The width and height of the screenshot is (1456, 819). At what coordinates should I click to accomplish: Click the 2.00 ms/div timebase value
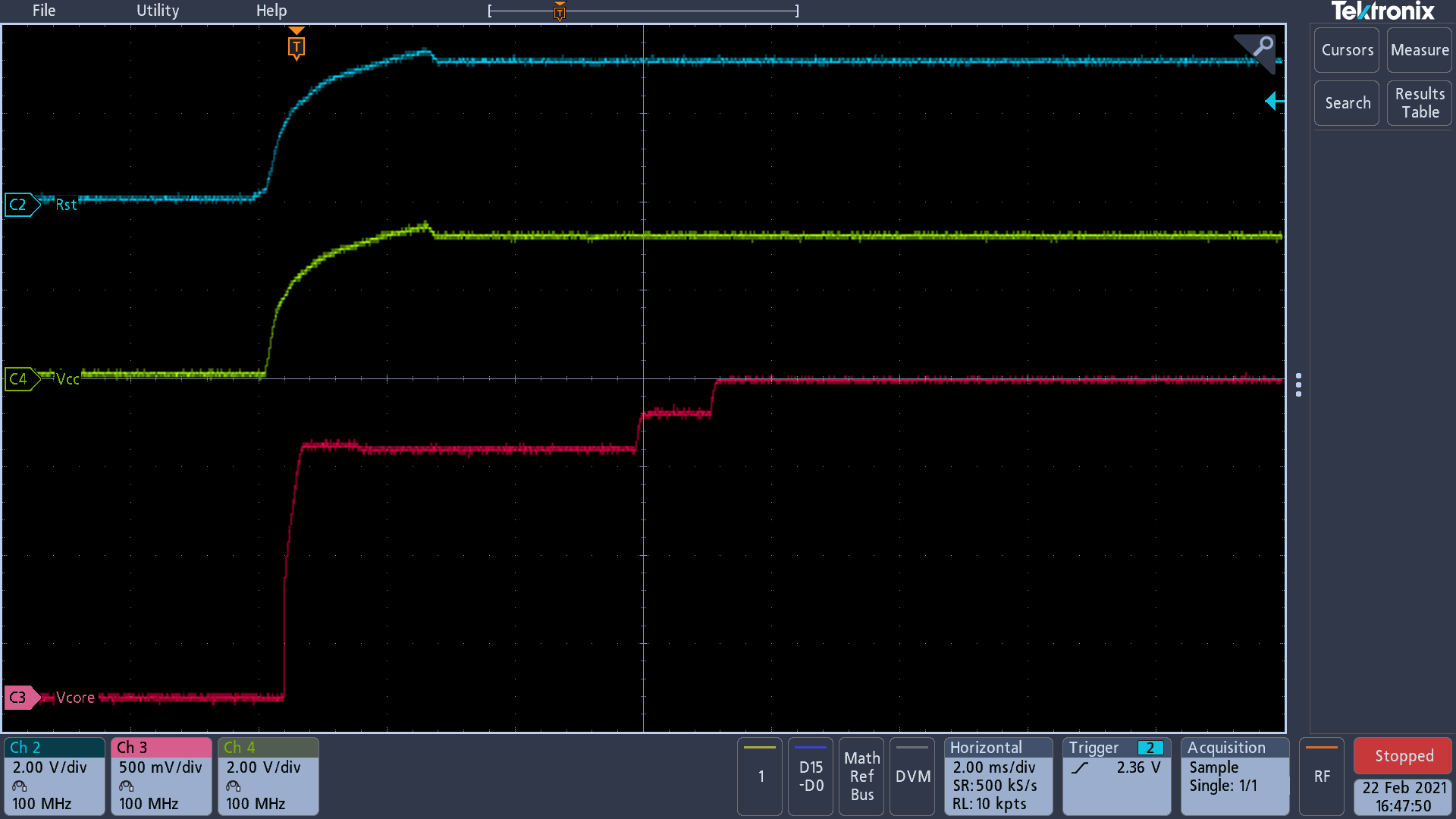pos(994,767)
